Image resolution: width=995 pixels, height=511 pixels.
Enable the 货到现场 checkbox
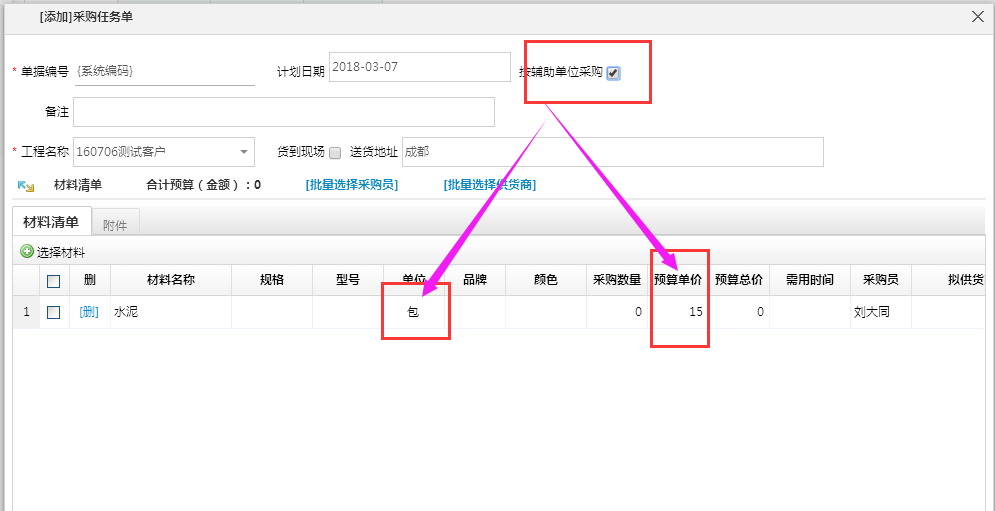tap(335, 153)
